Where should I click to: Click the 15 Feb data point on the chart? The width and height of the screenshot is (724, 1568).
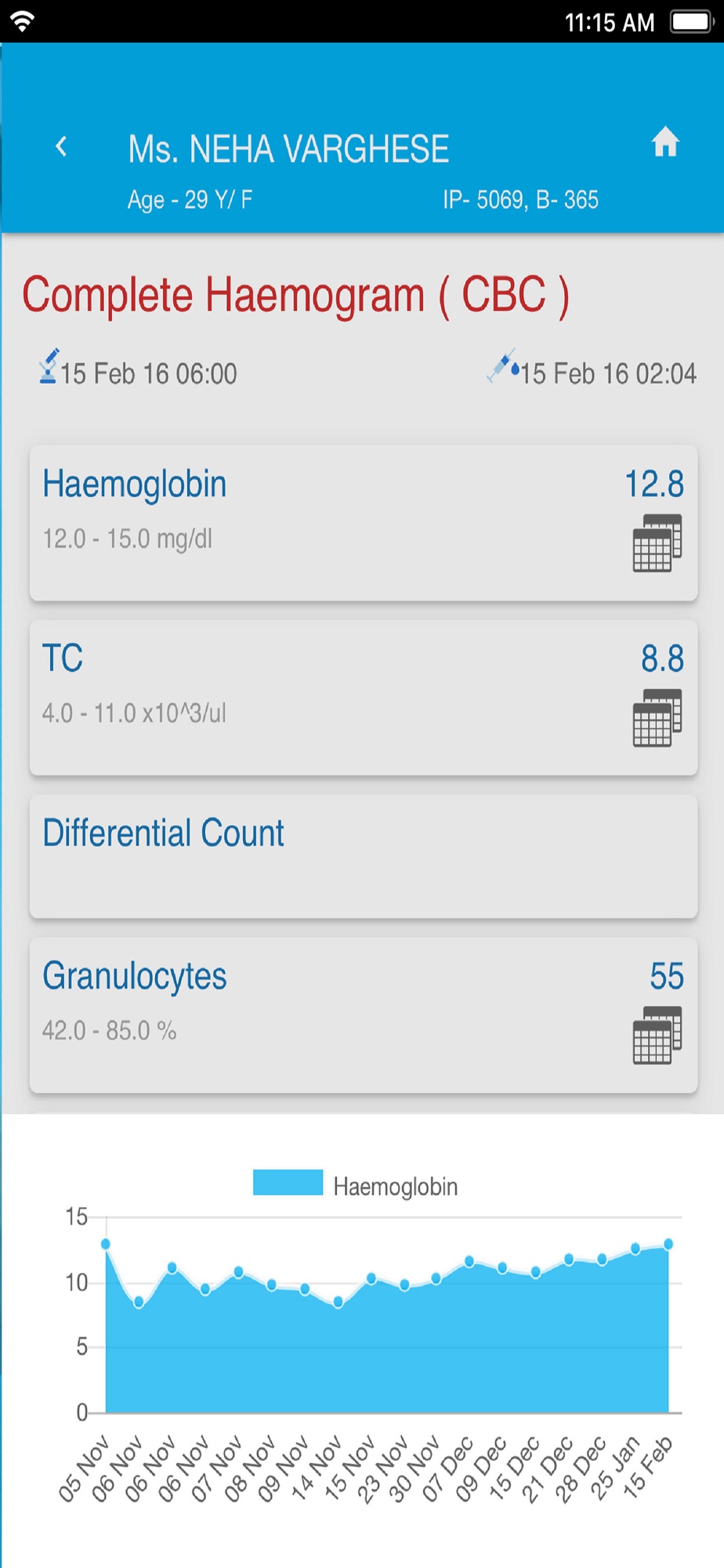[668, 1244]
